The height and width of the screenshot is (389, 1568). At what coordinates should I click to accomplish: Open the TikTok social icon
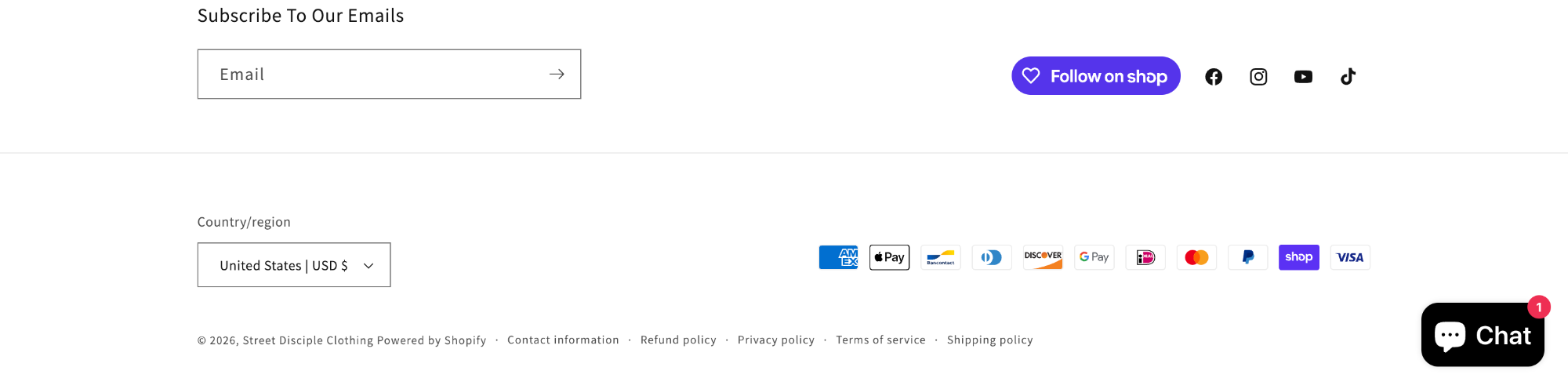(x=1348, y=77)
